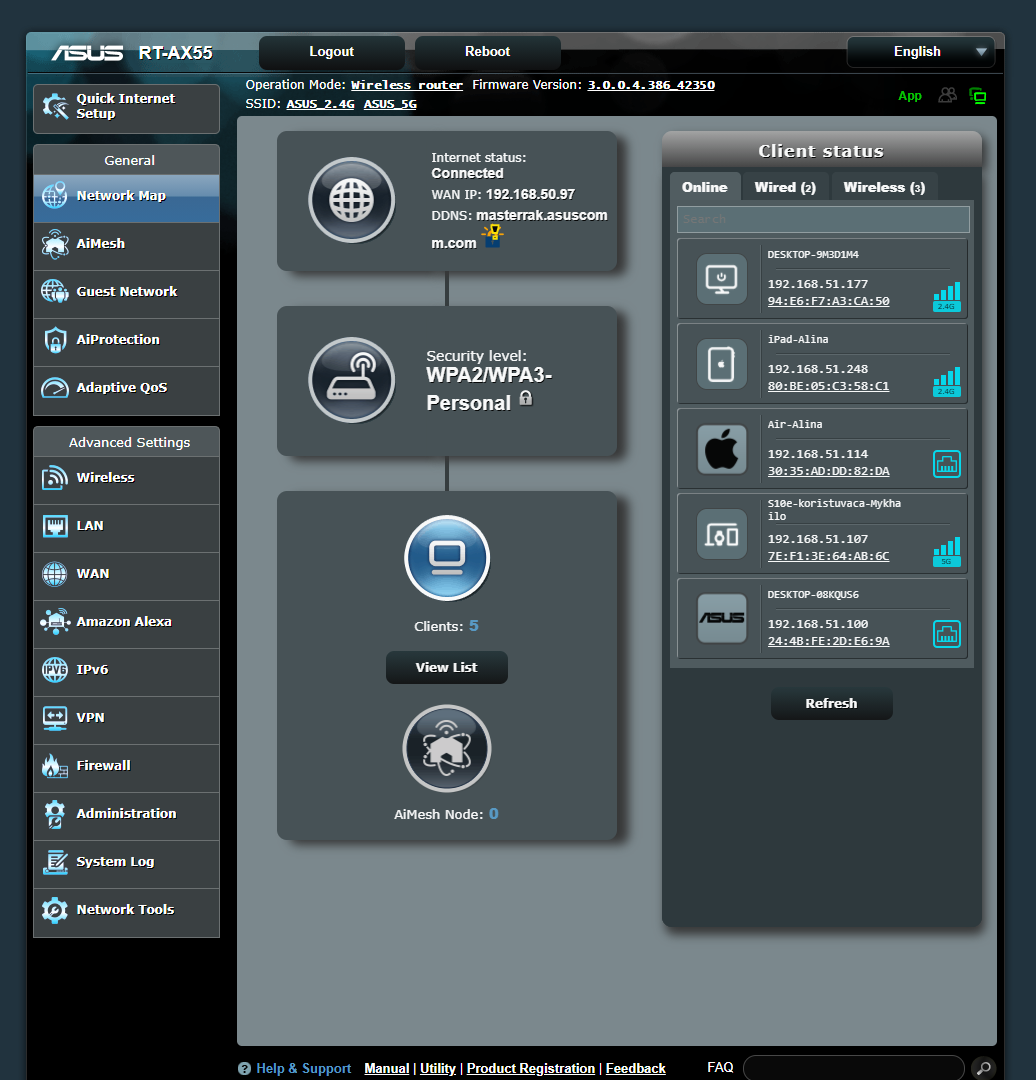Open System Log
Viewport: 1036px width, 1080px height.
tap(126, 864)
